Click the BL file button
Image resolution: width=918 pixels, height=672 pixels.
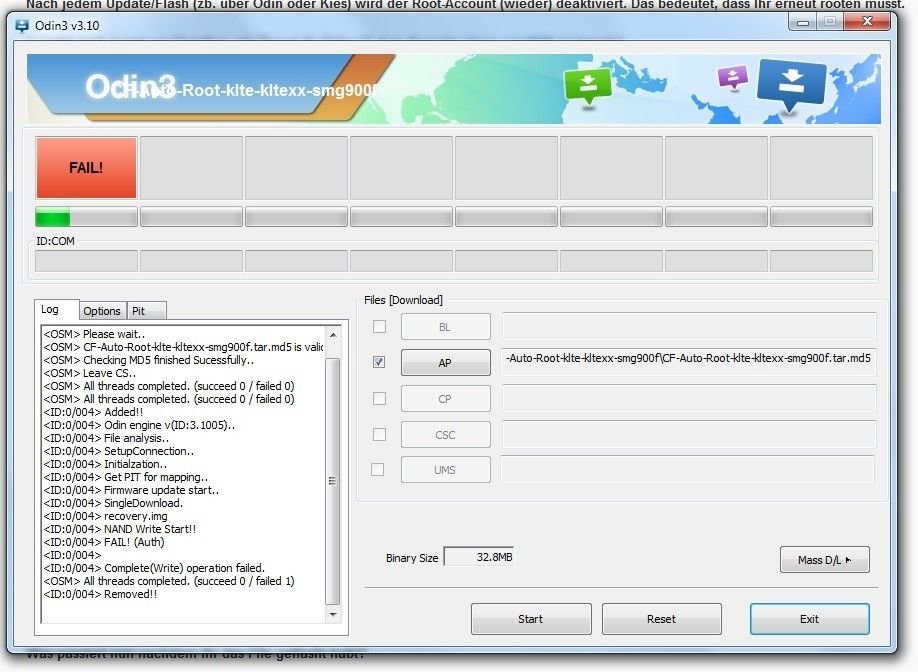tap(446, 327)
